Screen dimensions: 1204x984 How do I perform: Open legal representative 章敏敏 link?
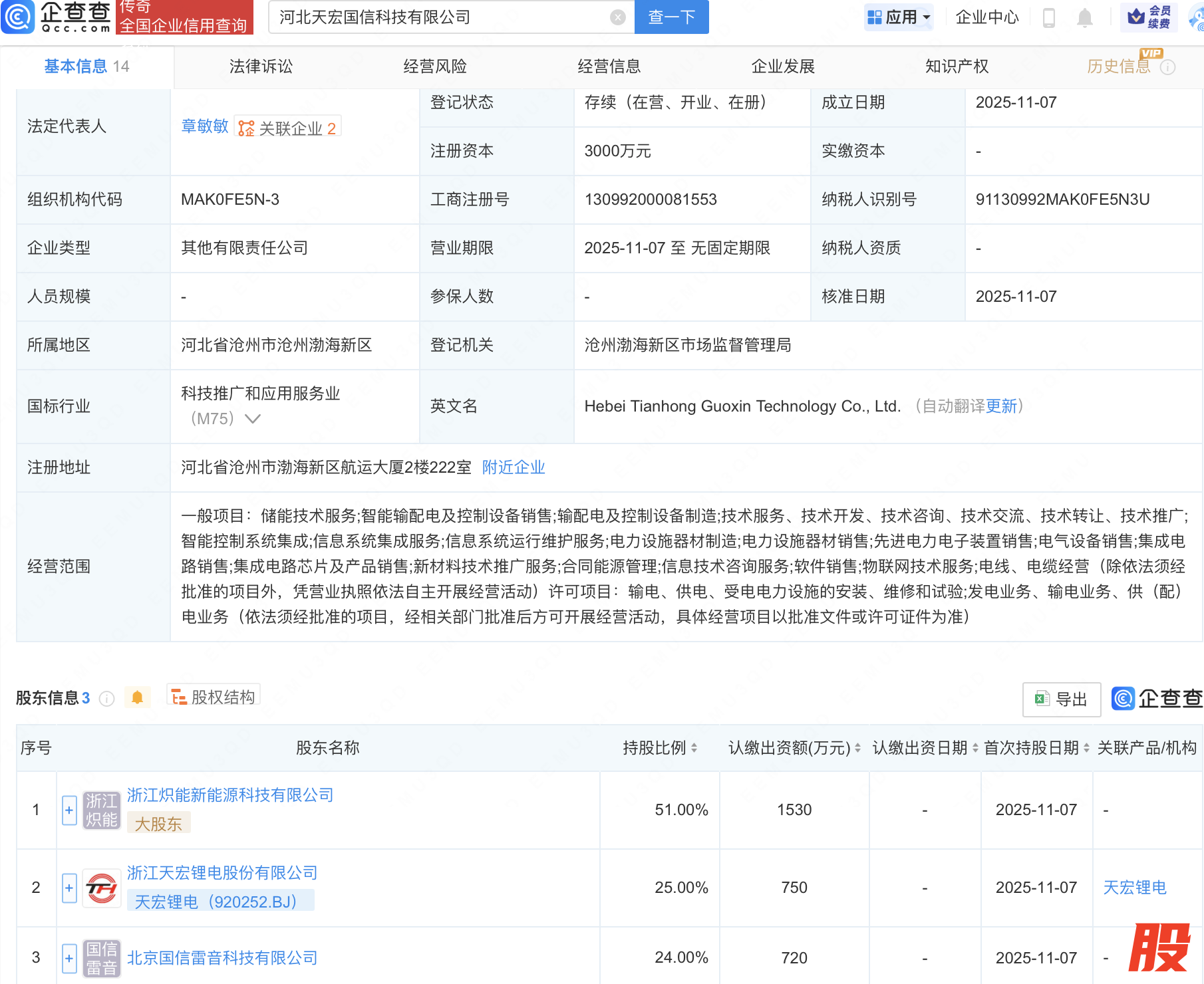pyautogui.click(x=205, y=126)
